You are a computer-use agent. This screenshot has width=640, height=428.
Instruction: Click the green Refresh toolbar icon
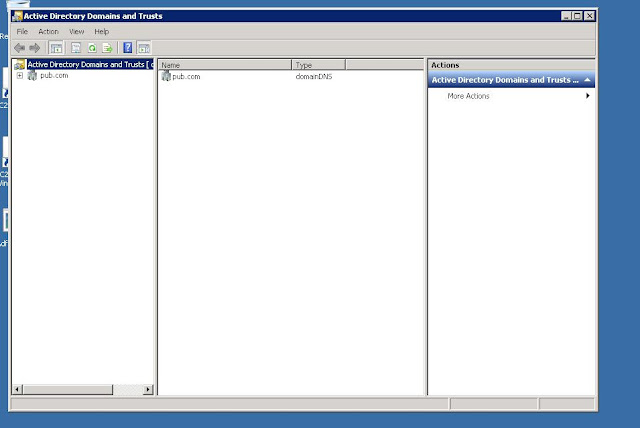92,48
